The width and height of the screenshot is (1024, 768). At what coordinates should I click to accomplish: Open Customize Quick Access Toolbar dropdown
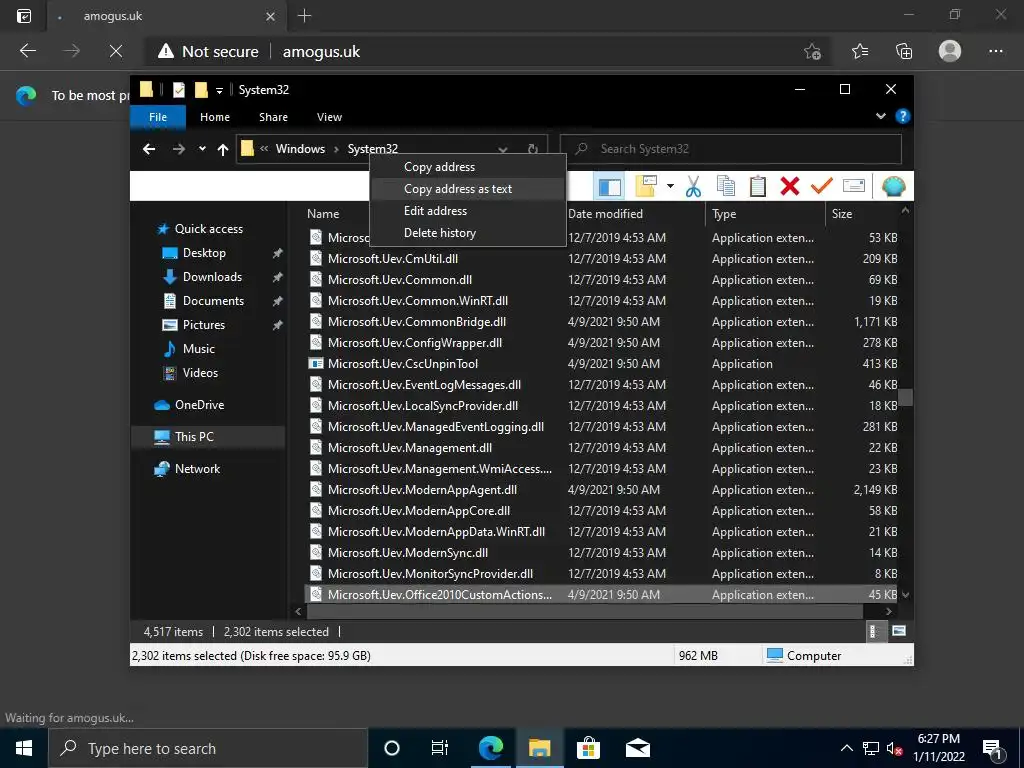click(x=219, y=90)
